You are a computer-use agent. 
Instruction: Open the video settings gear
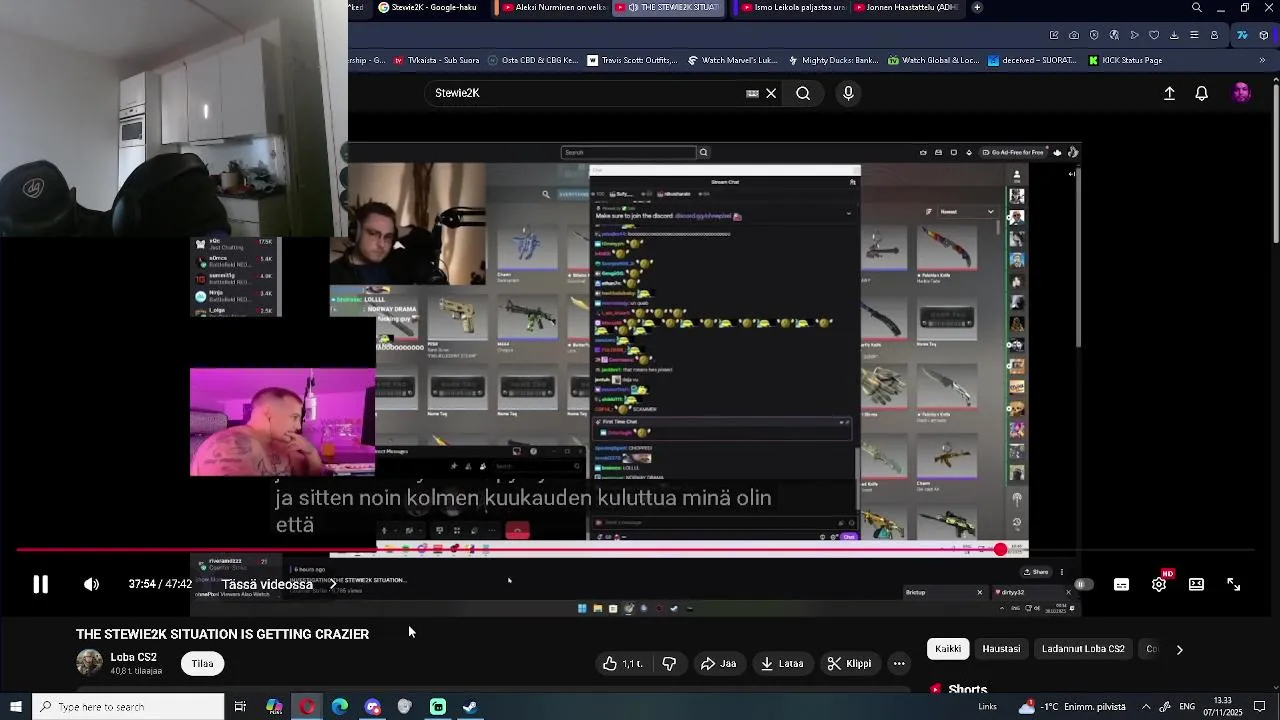pos(1159,585)
